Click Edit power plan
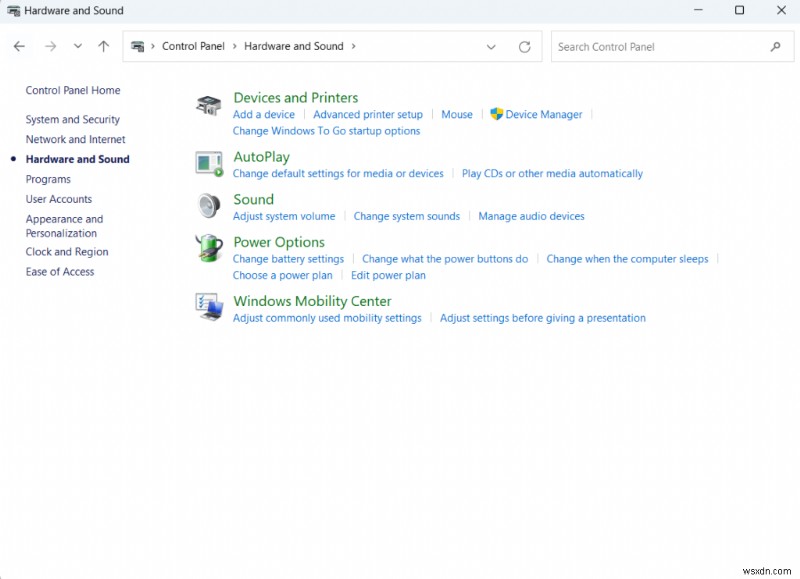The width and height of the screenshot is (800, 579). point(388,275)
